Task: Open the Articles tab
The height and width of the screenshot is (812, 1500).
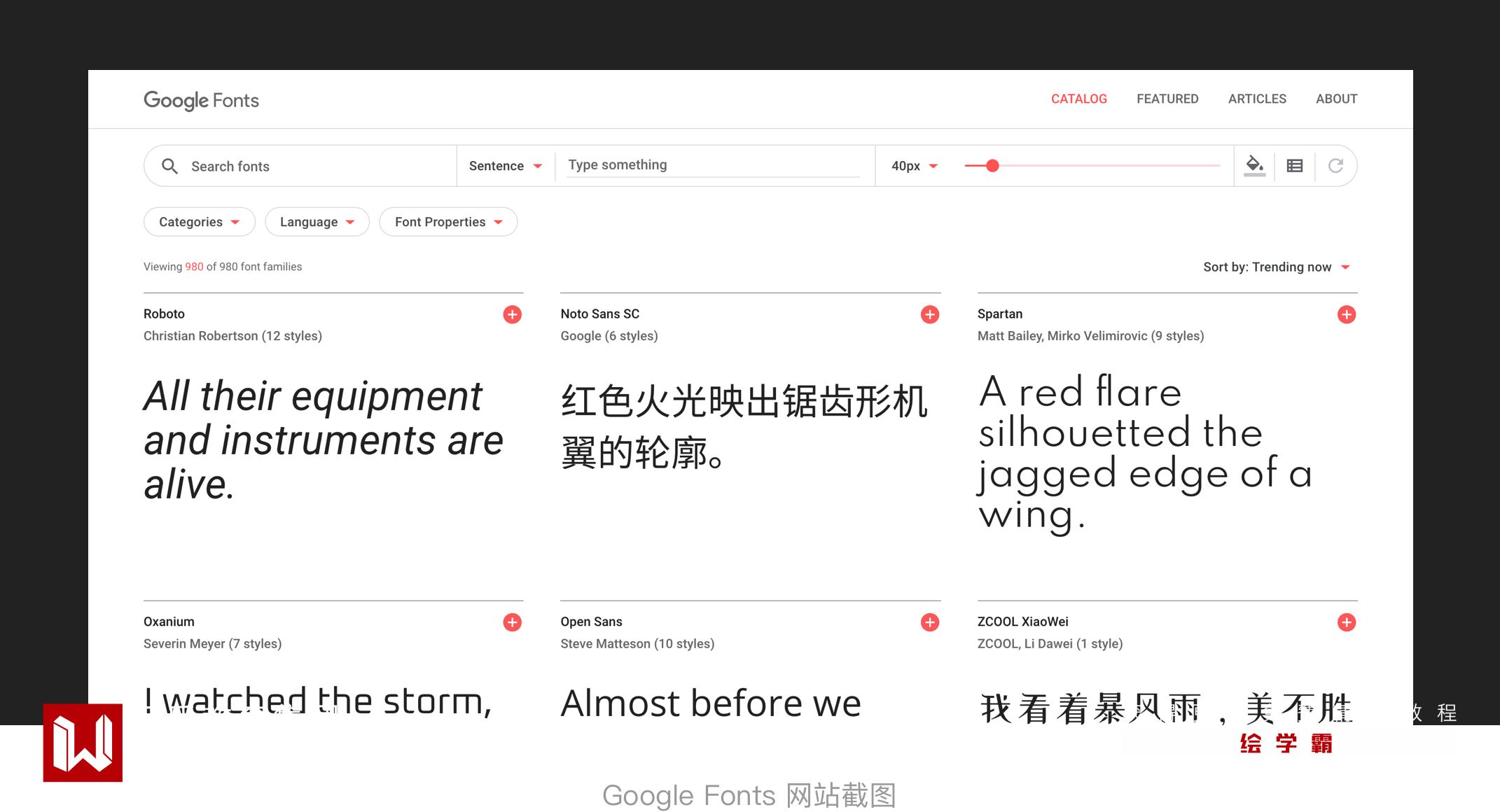Action: [x=1257, y=99]
